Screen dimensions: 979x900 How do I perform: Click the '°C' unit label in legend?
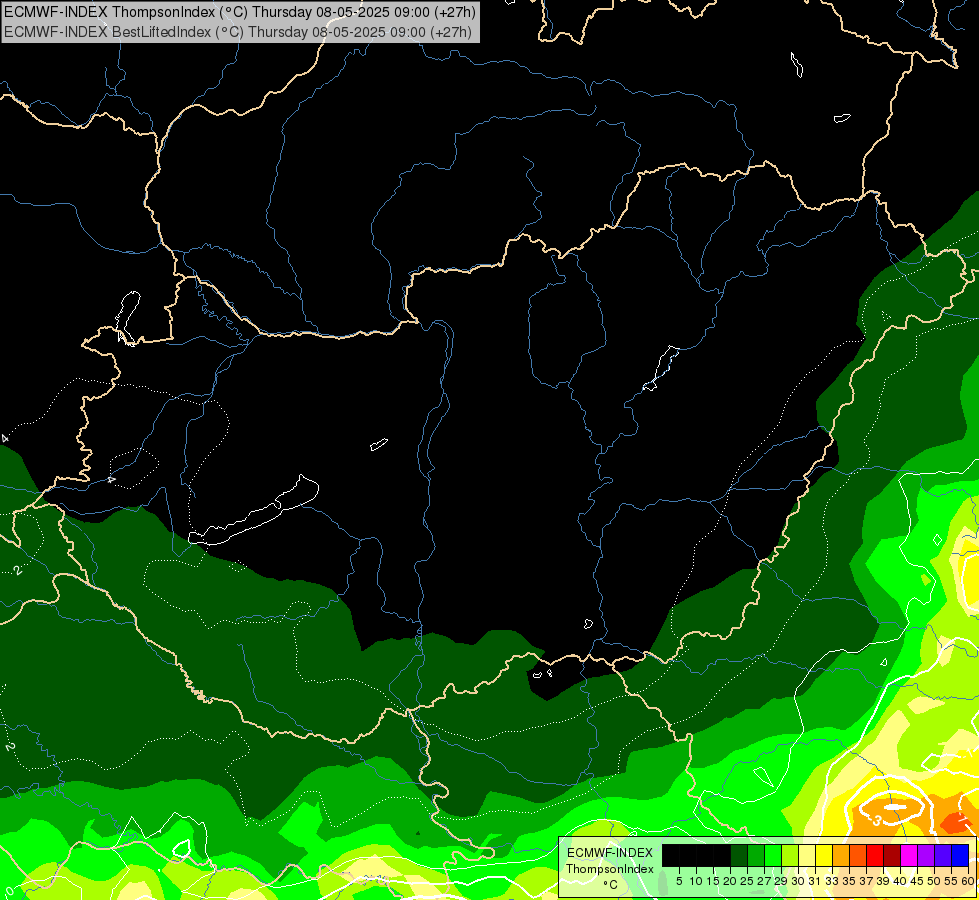pos(610,885)
